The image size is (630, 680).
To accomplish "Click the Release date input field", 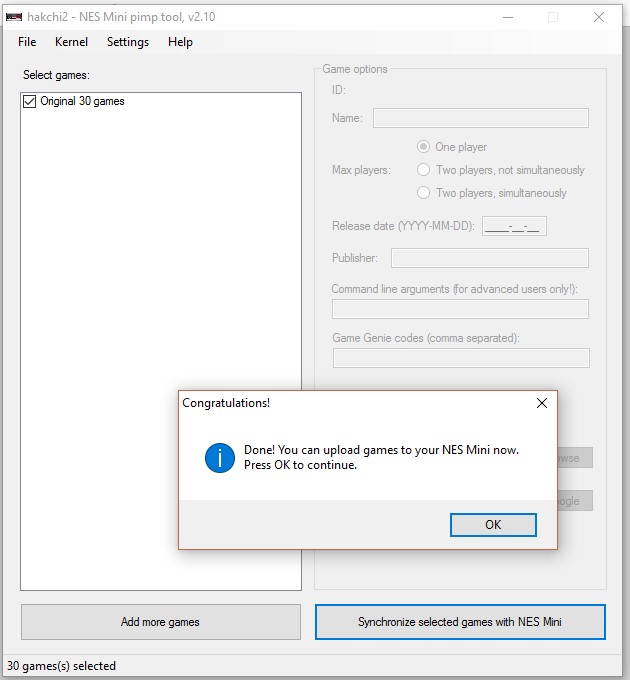I will 514,227.
